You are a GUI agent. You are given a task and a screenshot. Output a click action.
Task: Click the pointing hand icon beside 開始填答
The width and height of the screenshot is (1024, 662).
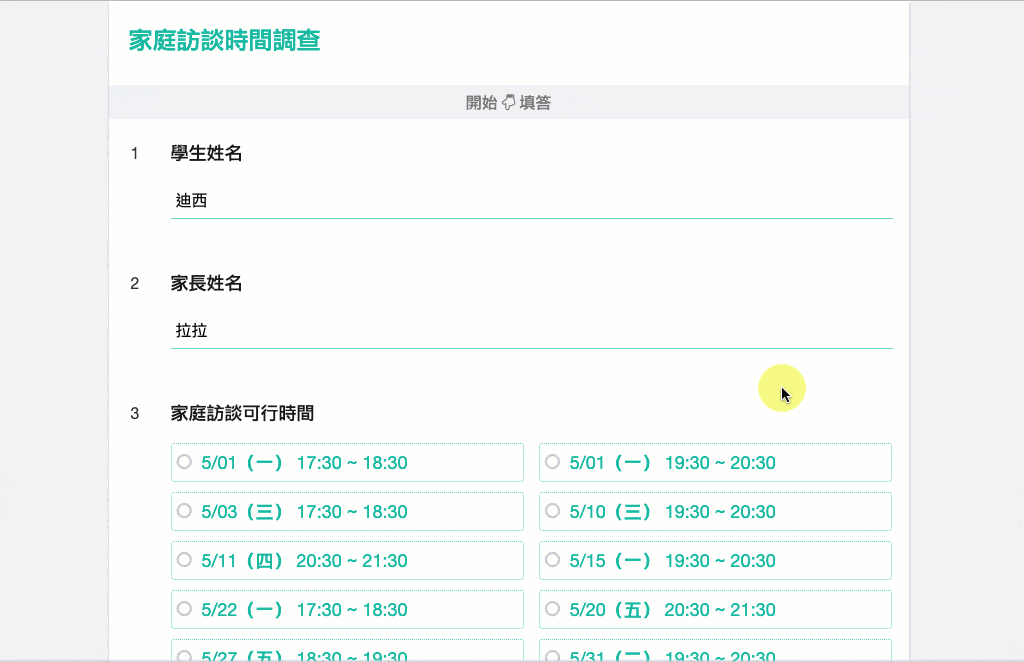pos(508,102)
